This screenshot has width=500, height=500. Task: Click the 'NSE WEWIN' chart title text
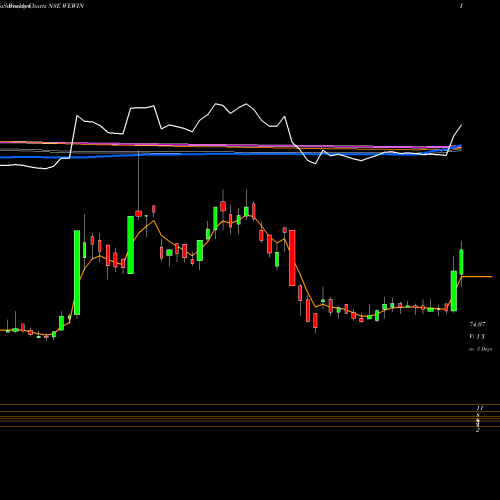(x=66, y=6)
